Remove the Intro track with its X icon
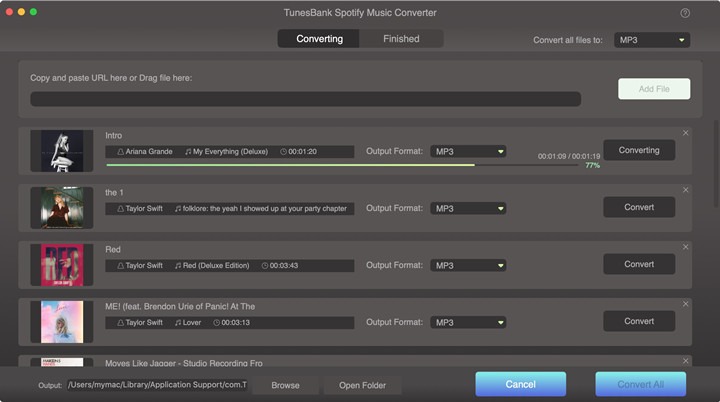Image resolution: width=720 pixels, height=402 pixels. [685, 133]
